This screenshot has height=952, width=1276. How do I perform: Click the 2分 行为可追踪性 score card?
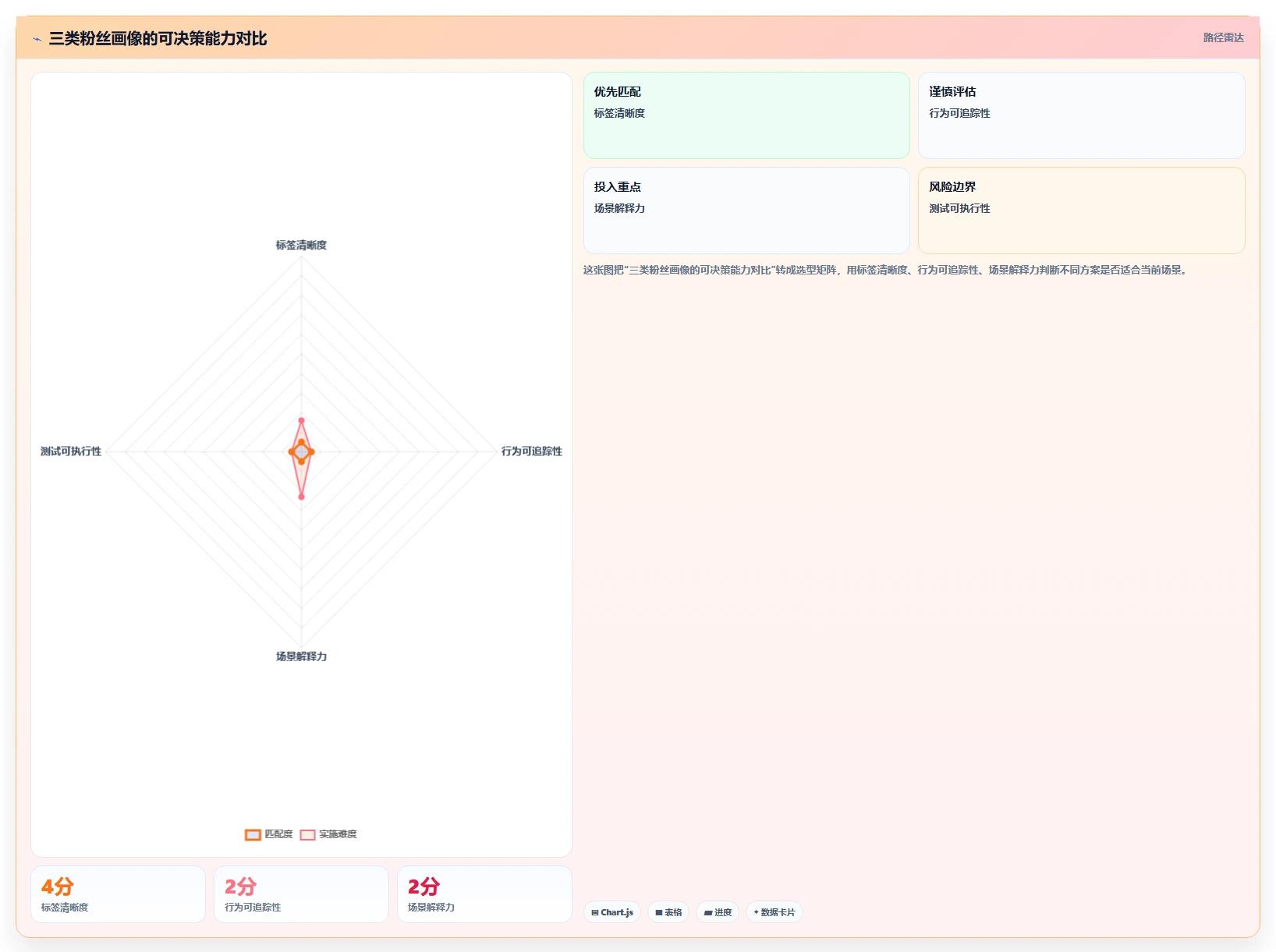(301, 894)
